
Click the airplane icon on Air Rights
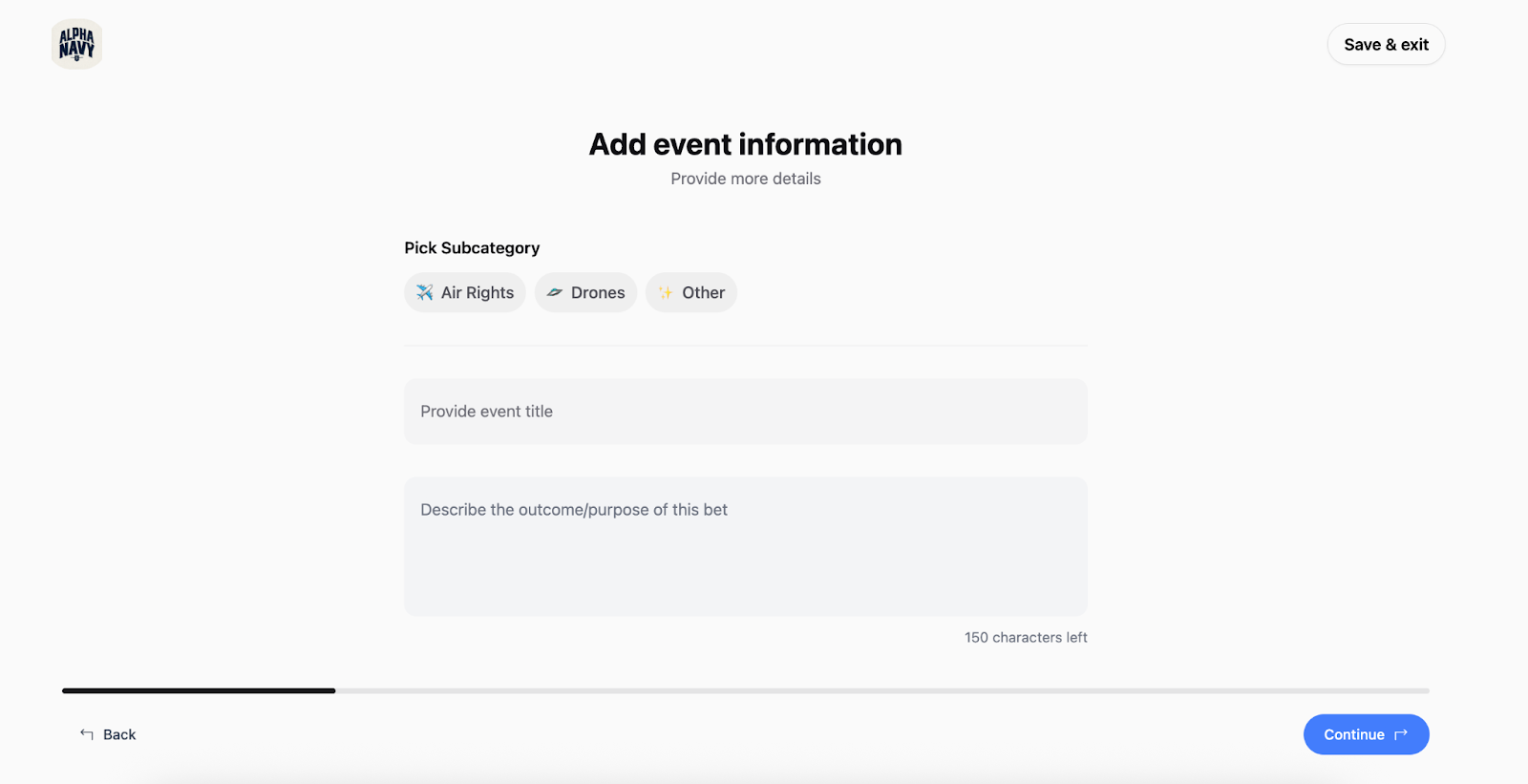point(425,292)
